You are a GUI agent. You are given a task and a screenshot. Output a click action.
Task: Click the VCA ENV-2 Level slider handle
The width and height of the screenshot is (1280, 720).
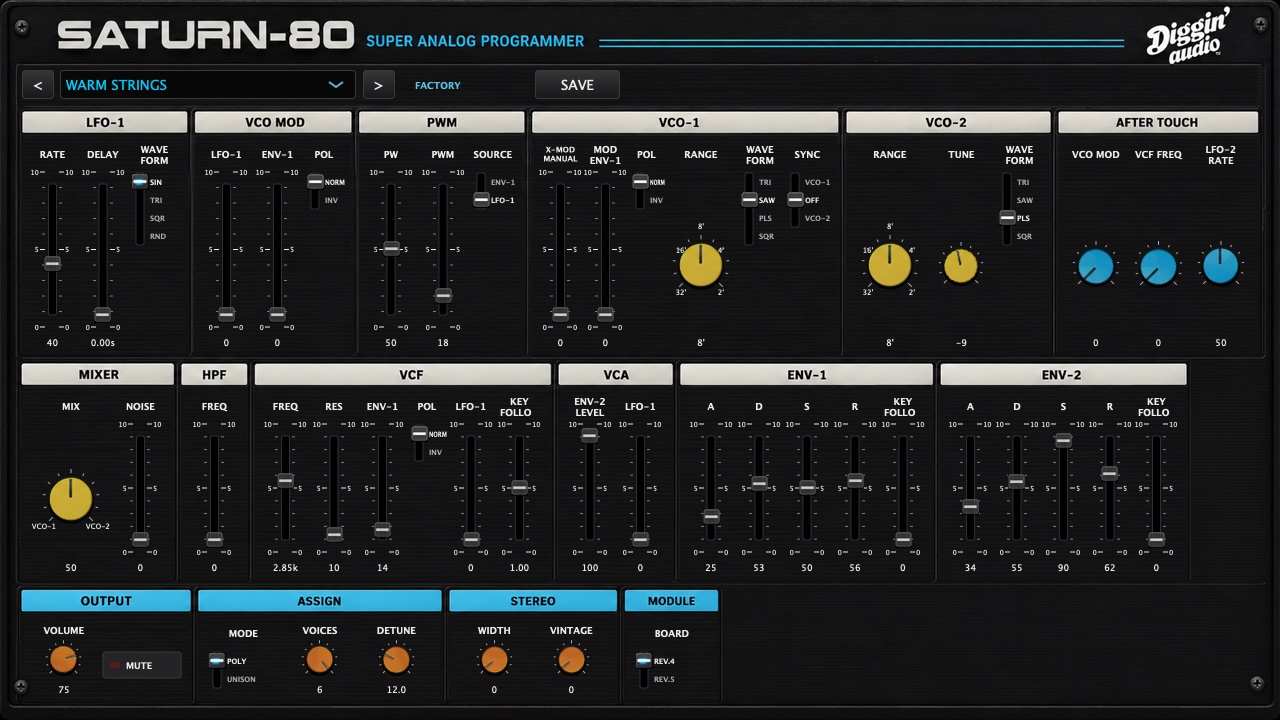589,435
